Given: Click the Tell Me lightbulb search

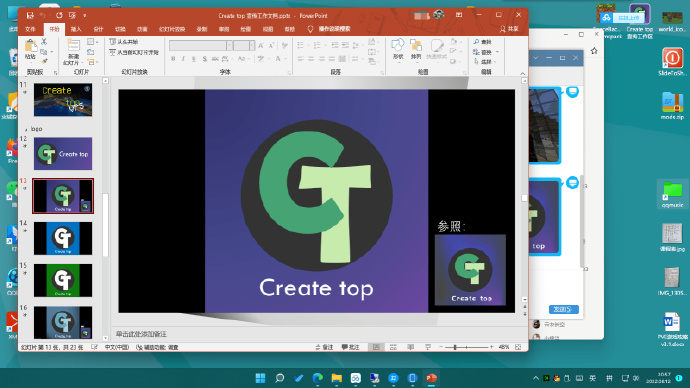Looking at the screenshot, I should tap(310, 29).
